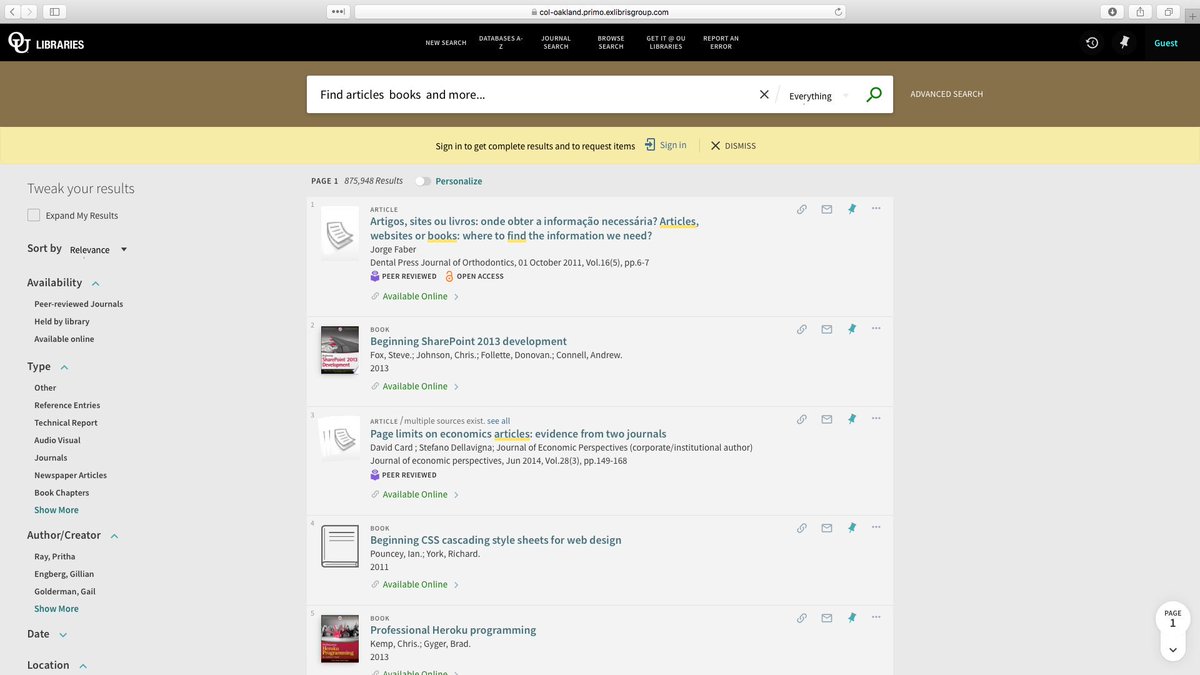Email the Page limits on economics articles result

tap(827, 419)
